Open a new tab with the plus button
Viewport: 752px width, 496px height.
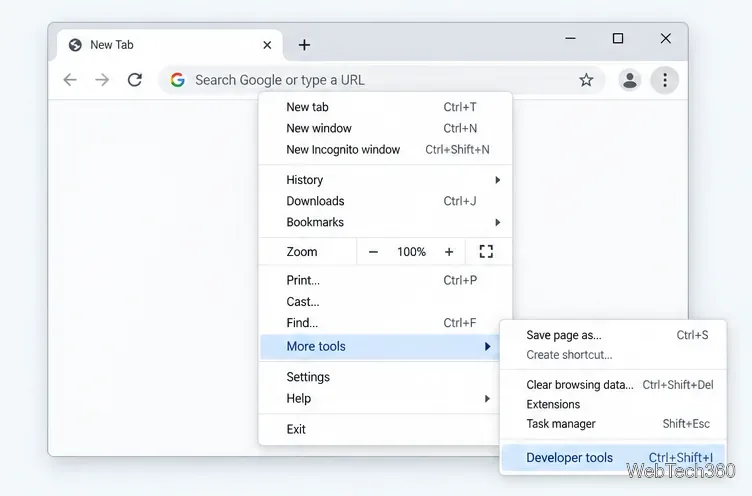[304, 45]
